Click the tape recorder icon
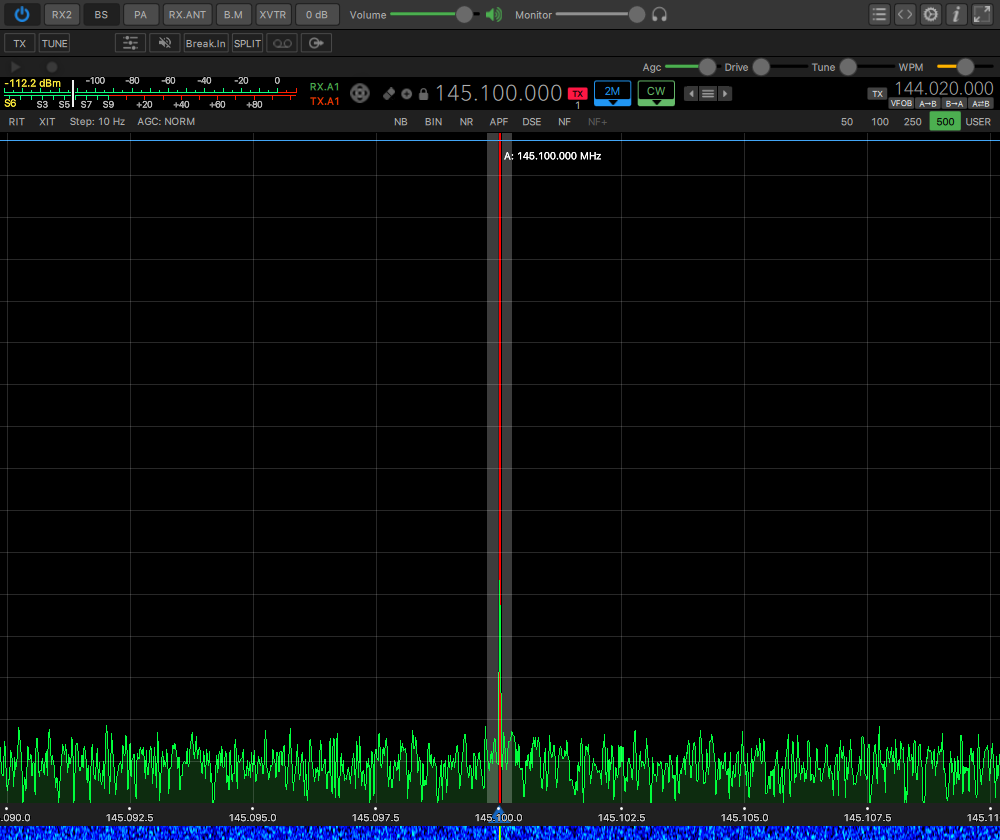This screenshot has height=840, width=1000. (x=282, y=43)
